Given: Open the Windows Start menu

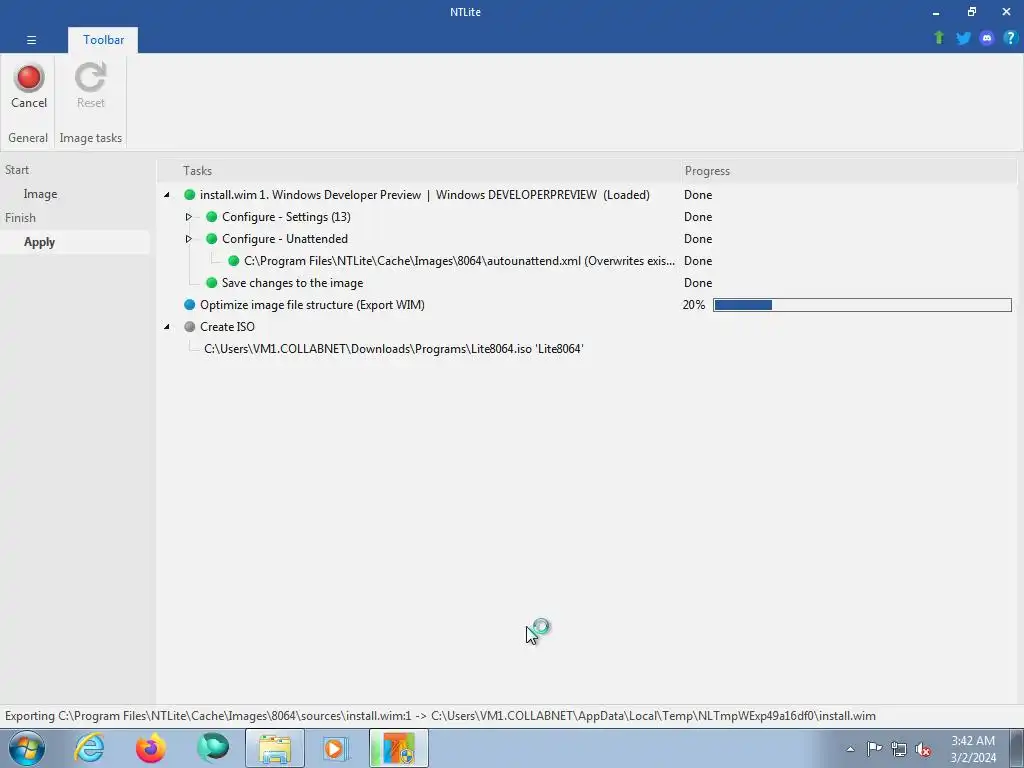Looking at the screenshot, I should pos(26,748).
